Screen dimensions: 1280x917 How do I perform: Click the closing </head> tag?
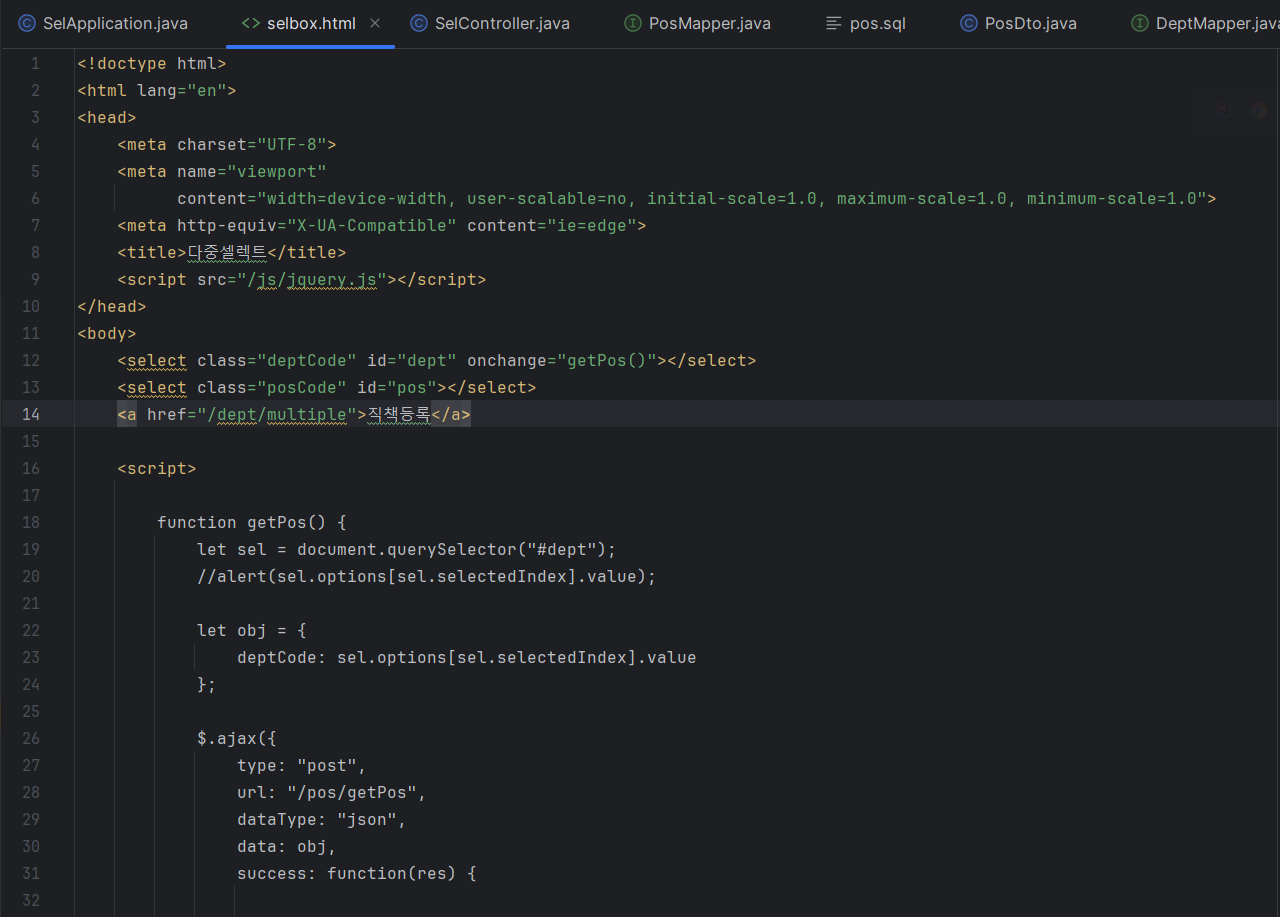coord(112,306)
